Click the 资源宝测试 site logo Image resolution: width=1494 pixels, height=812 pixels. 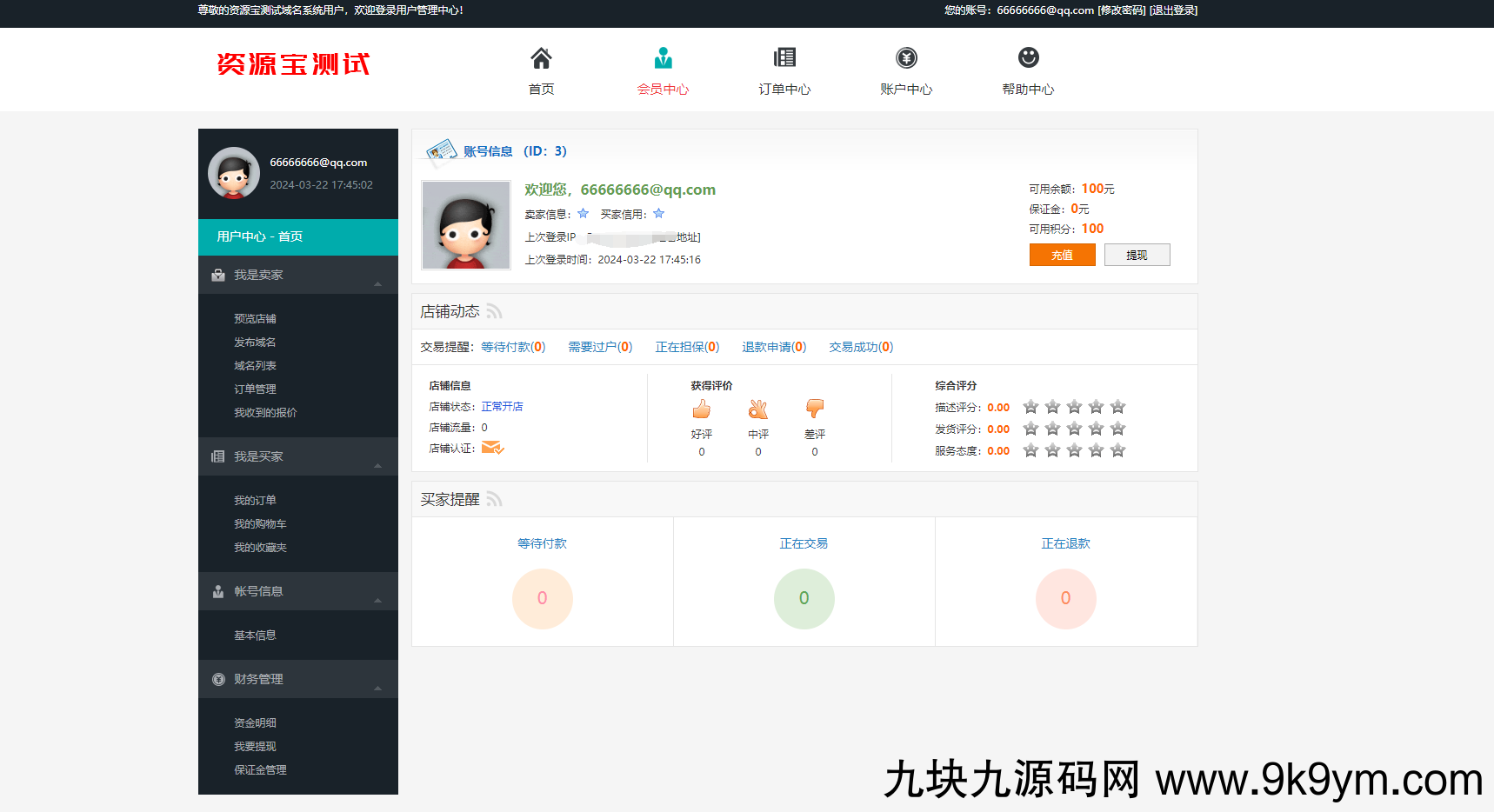pos(293,64)
